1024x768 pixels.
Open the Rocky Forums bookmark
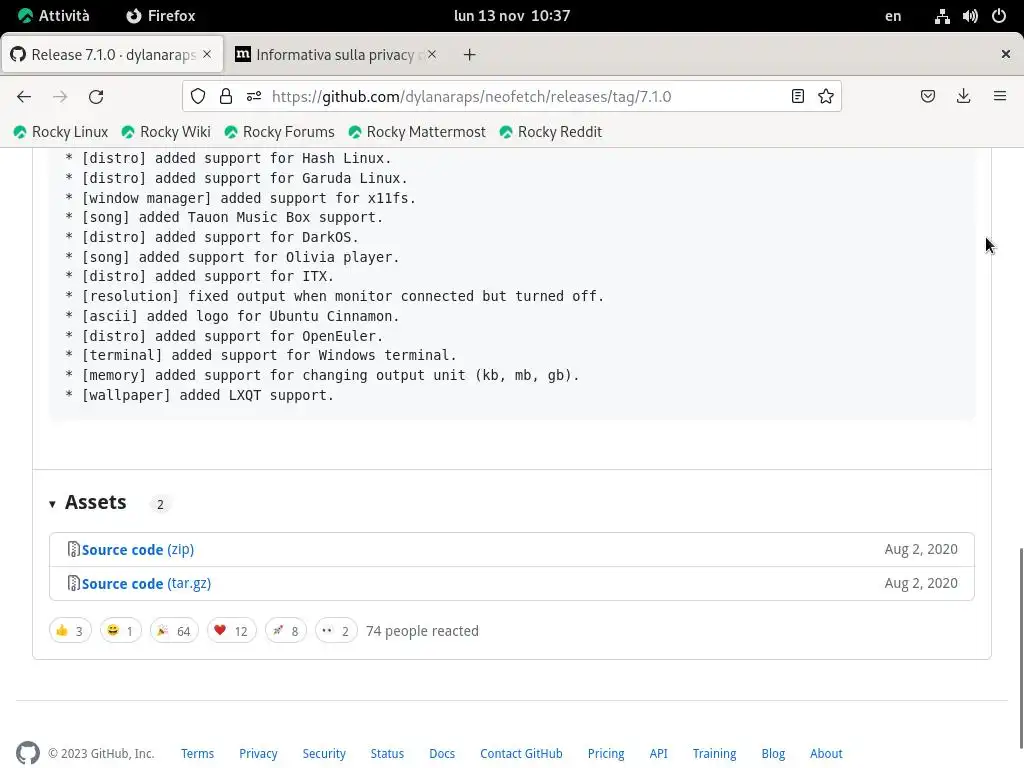click(x=279, y=132)
